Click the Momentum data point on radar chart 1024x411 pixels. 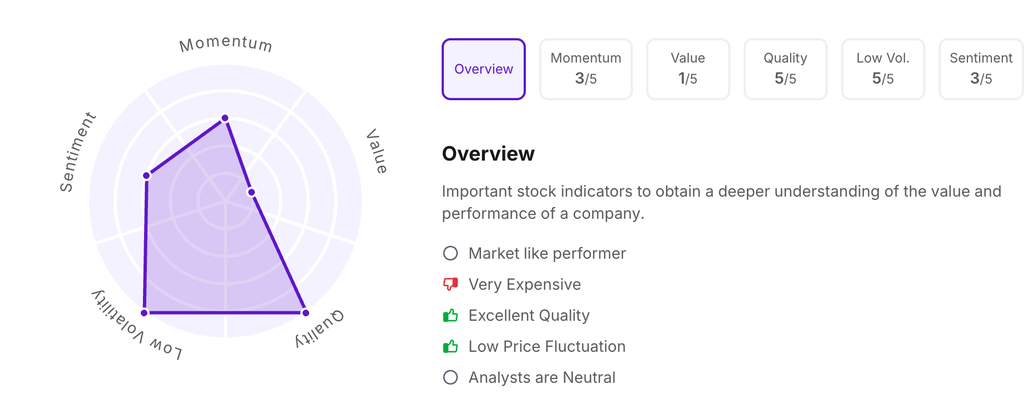point(225,118)
